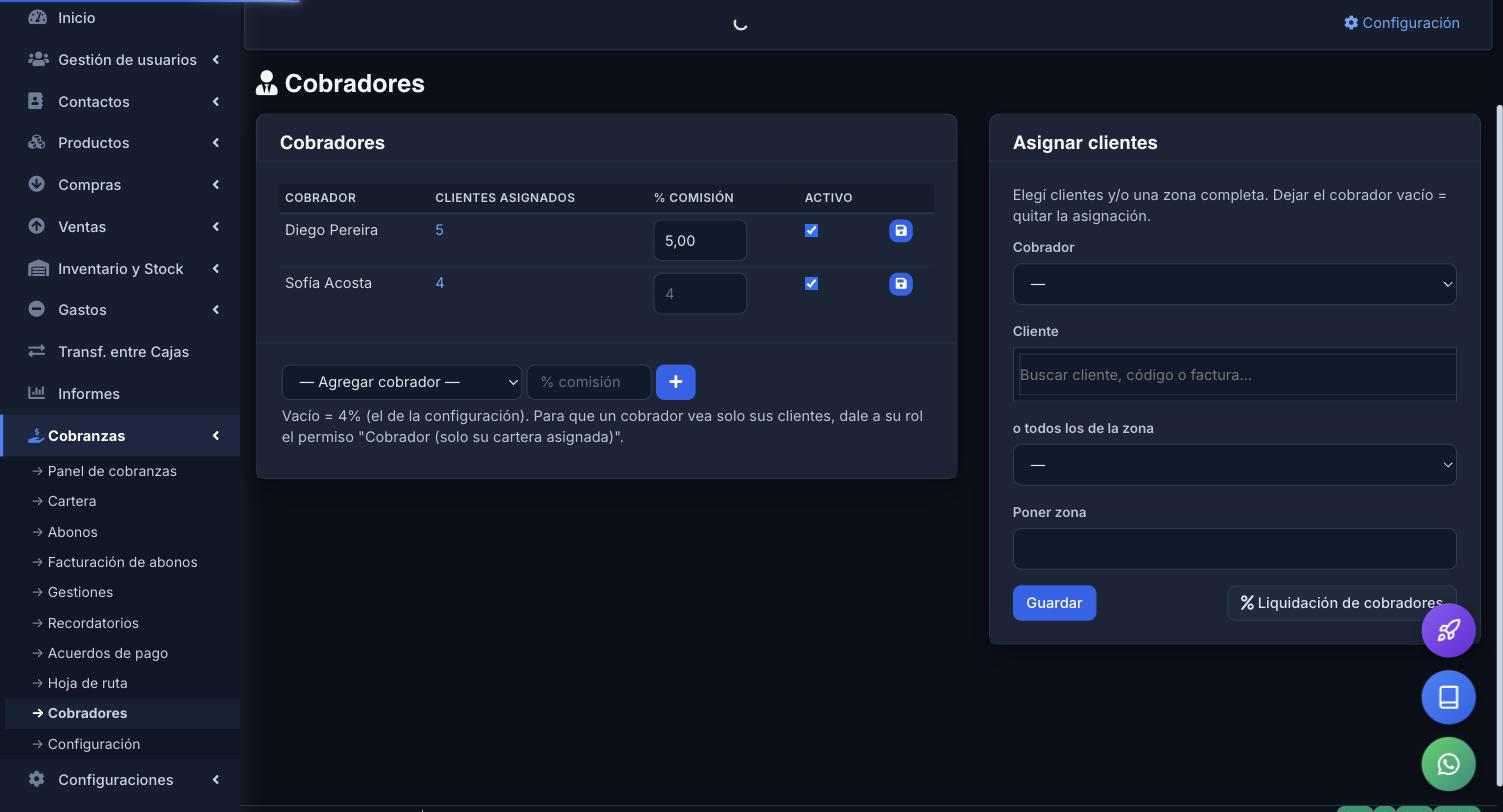Open Sofía Acosta's 4 assigned clients link

(440, 283)
